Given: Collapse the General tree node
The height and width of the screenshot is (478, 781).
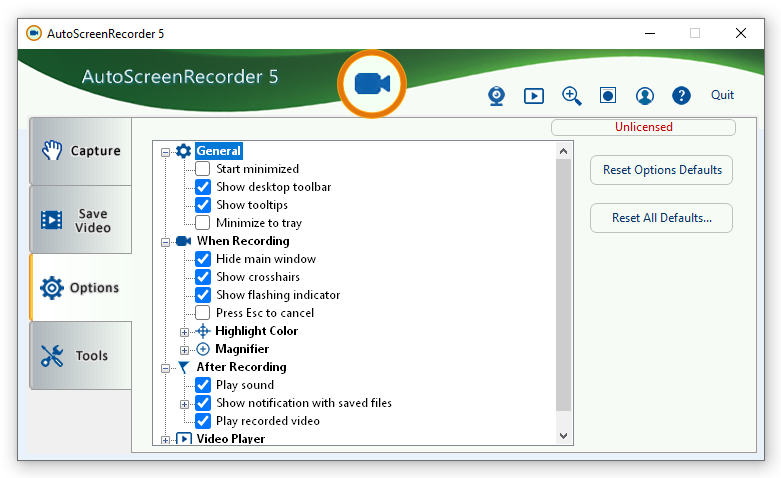Looking at the screenshot, I should coord(165,152).
